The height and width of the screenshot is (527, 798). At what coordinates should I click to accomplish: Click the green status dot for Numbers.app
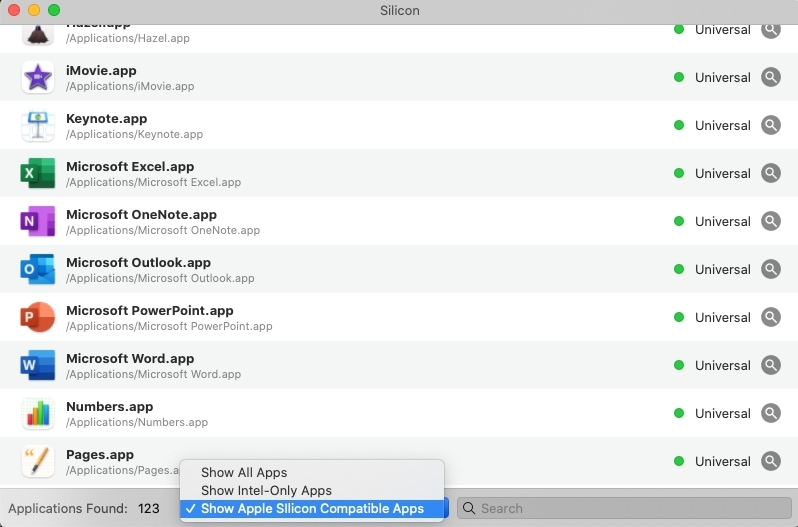coord(679,413)
